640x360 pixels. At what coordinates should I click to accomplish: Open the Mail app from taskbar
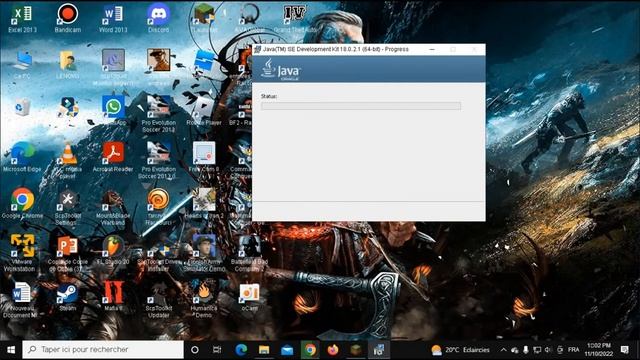[287, 350]
